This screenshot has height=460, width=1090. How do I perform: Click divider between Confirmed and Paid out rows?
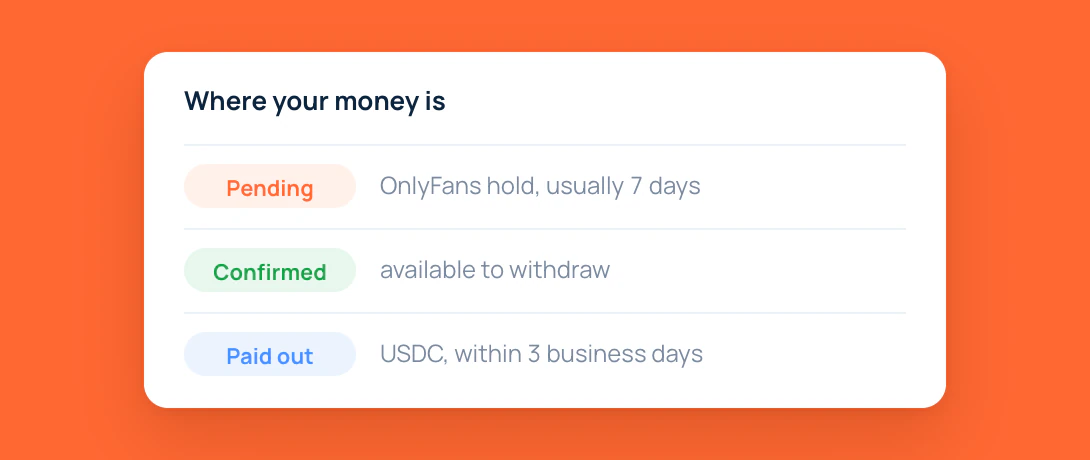[x=545, y=313]
